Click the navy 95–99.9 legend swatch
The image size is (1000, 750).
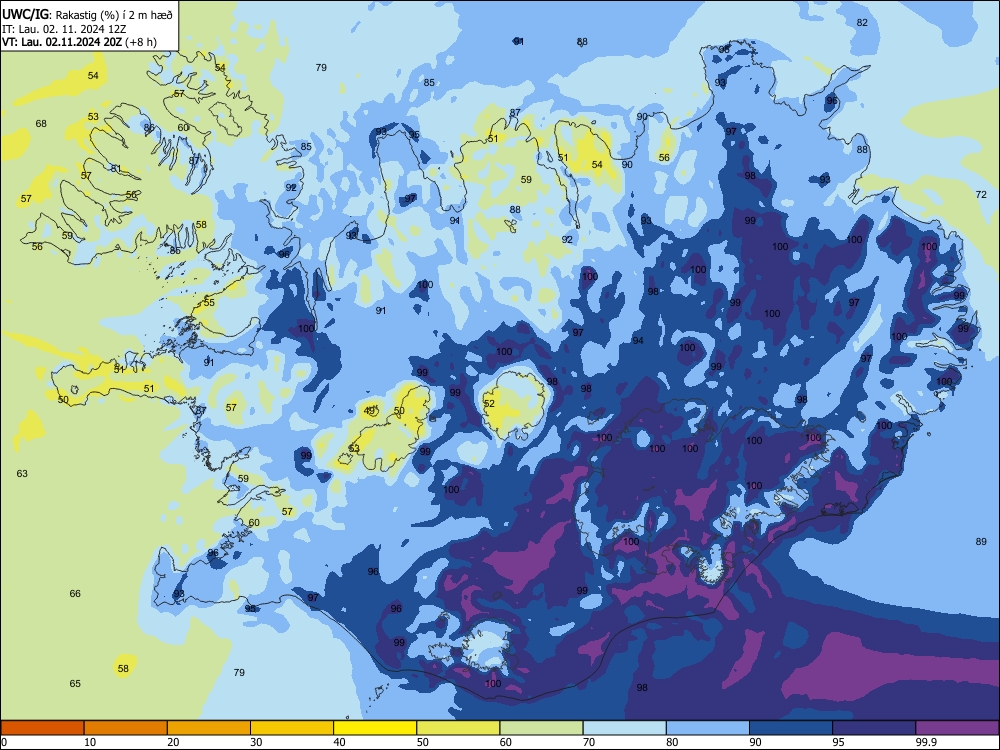874,728
